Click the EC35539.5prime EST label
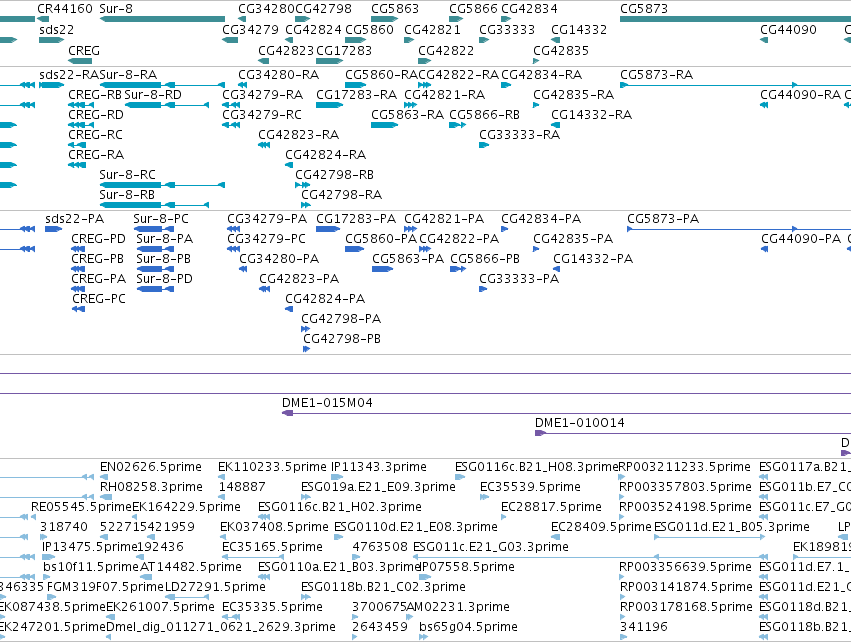The height and width of the screenshot is (642, 851). [x=530, y=487]
